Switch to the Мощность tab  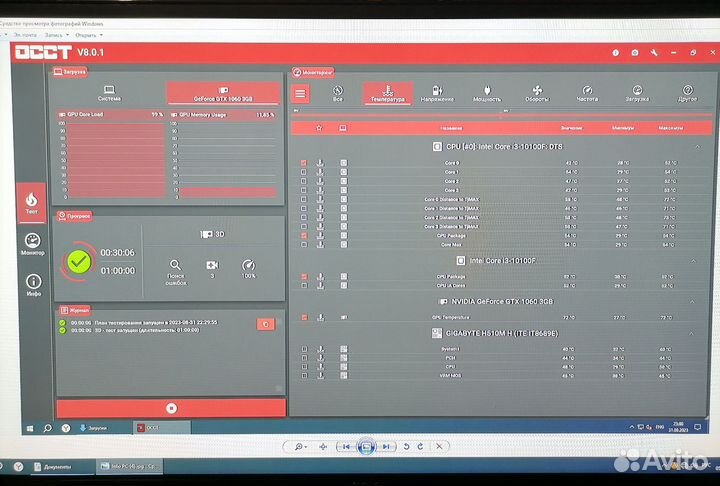(x=487, y=93)
